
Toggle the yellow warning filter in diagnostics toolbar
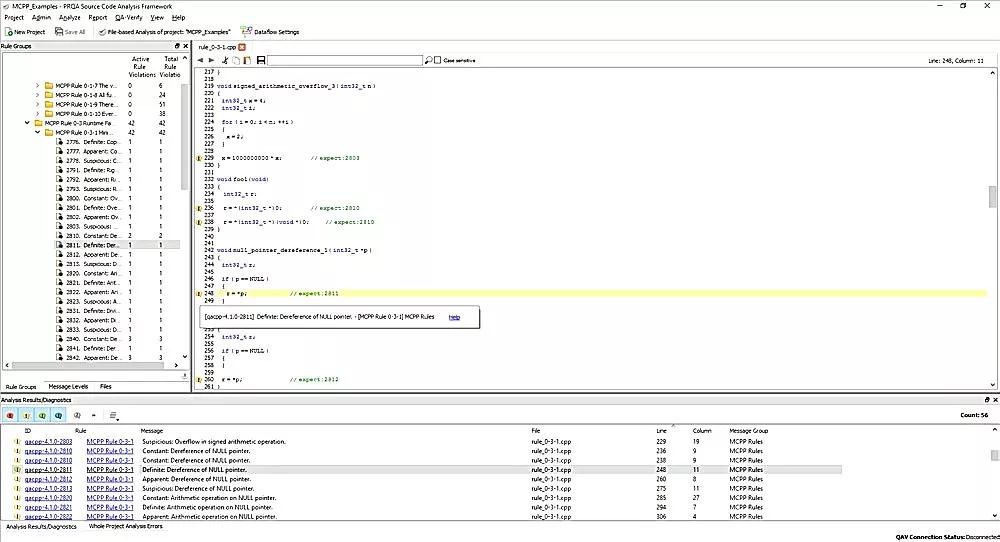tap(27, 415)
